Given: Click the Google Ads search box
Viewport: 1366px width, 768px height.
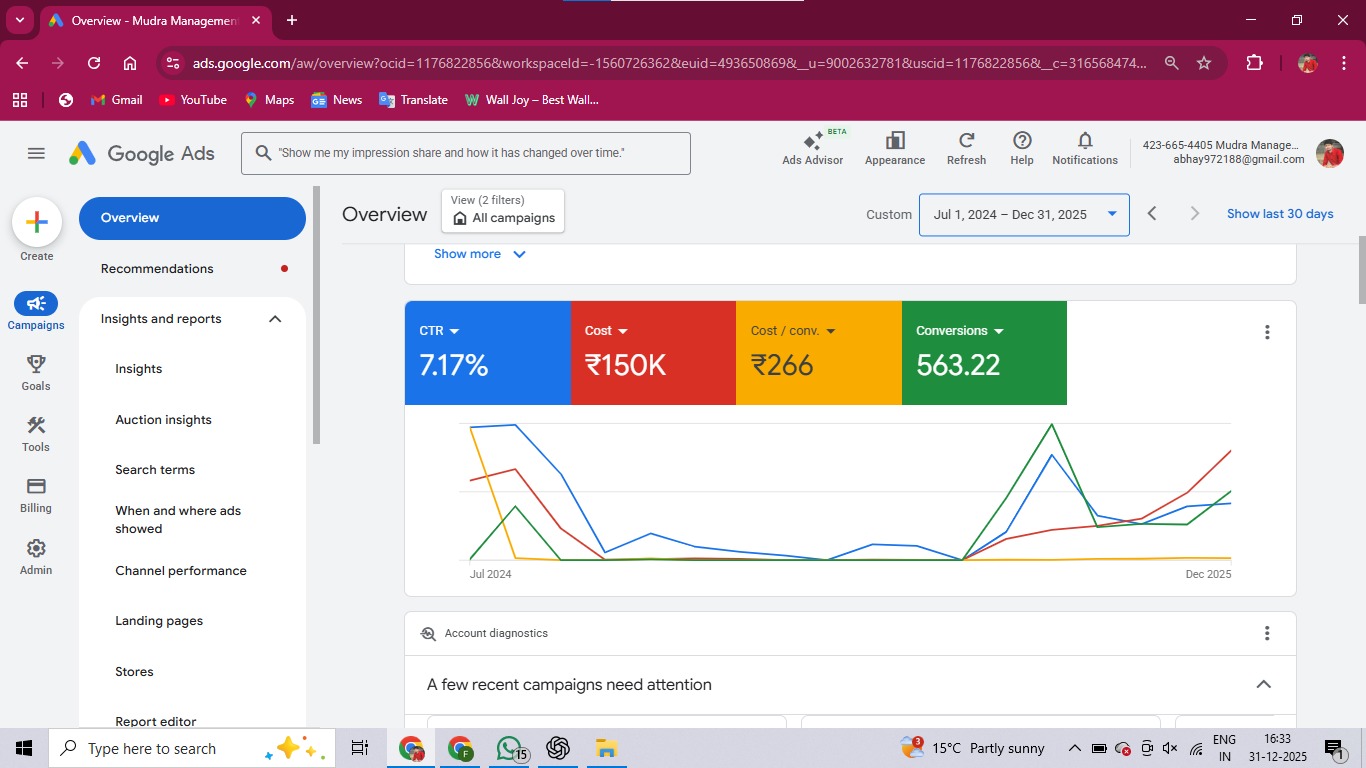Looking at the screenshot, I should point(466,153).
